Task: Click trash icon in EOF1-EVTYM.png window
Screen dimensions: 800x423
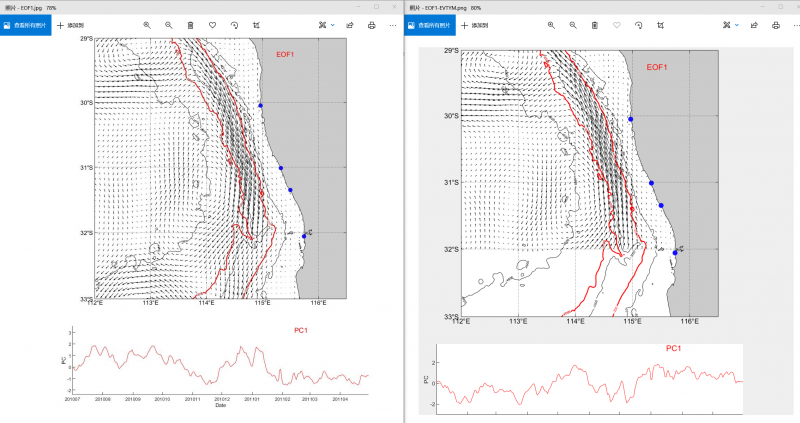Action: tap(594, 24)
